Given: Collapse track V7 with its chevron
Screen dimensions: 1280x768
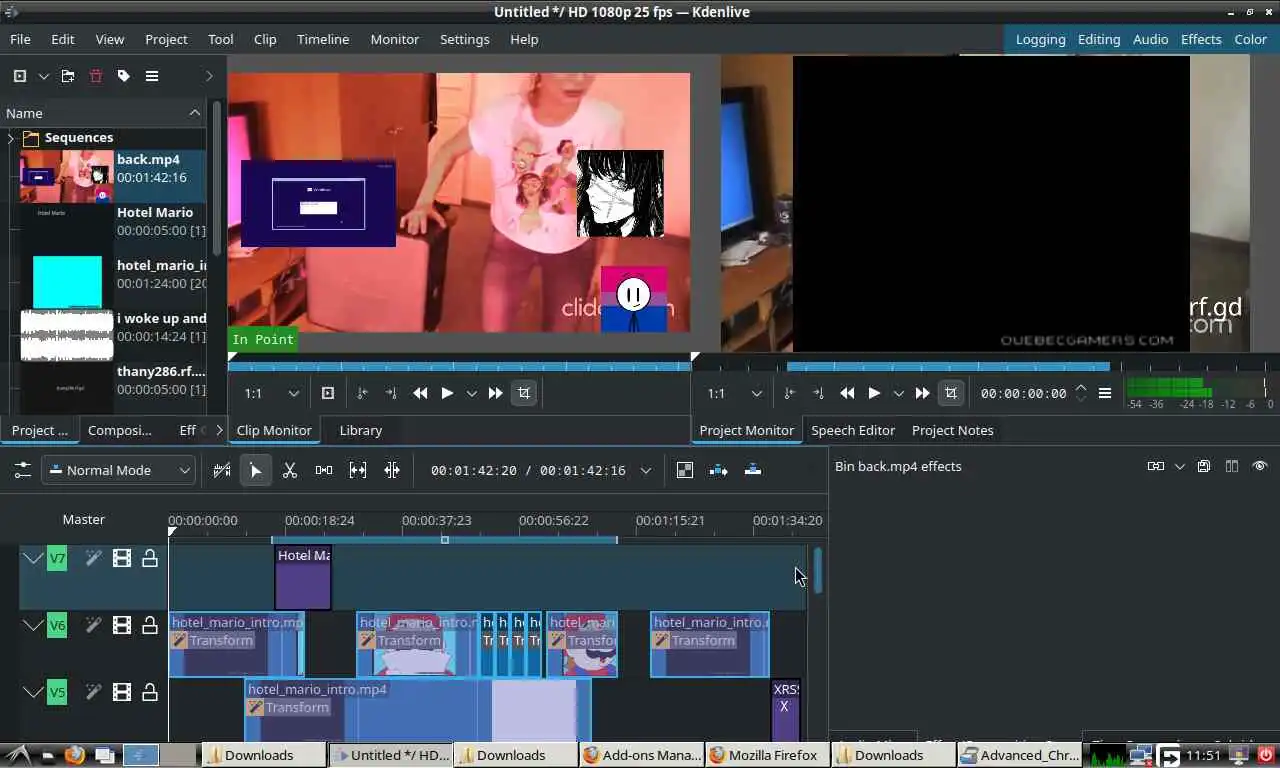Looking at the screenshot, I should point(33,558).
